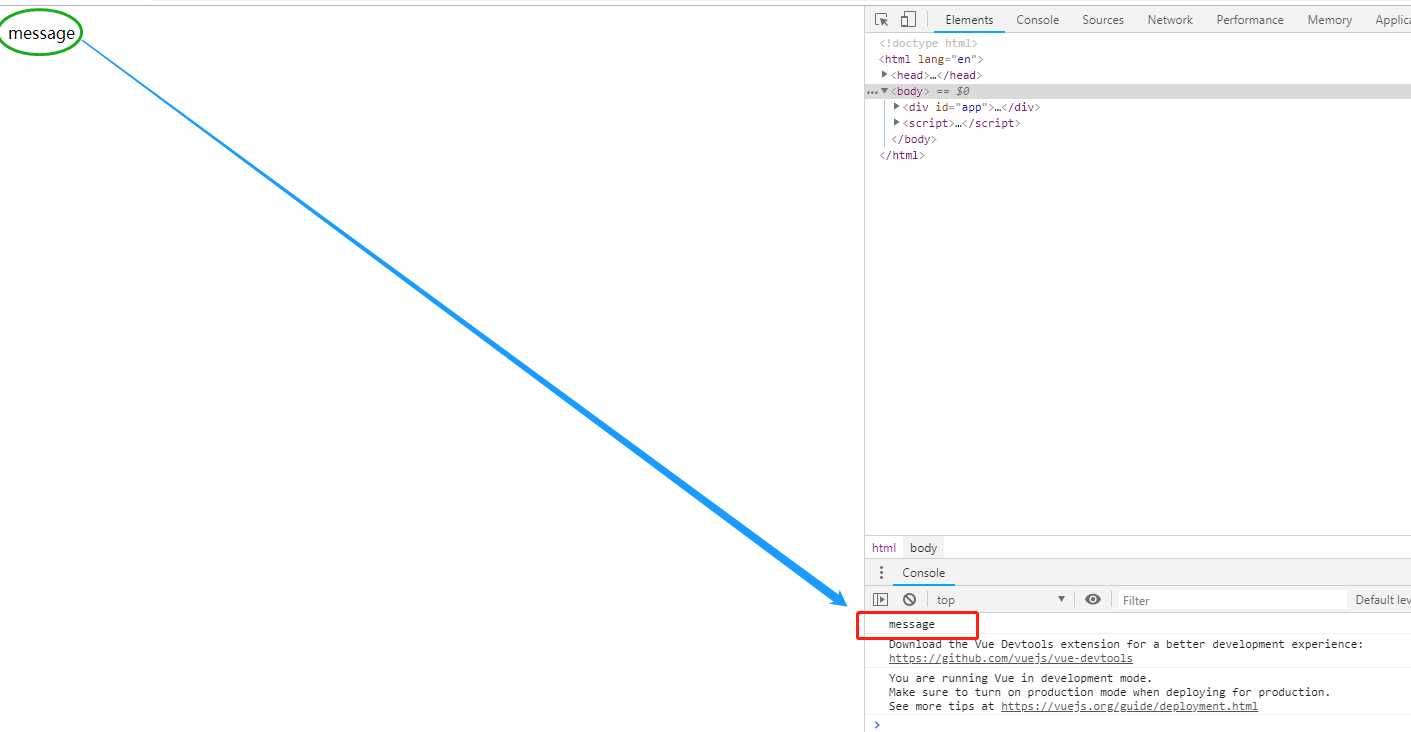Screen dimensions: 1411x732
Task: Select the Console drawer tab
Action: pos(923,573)
